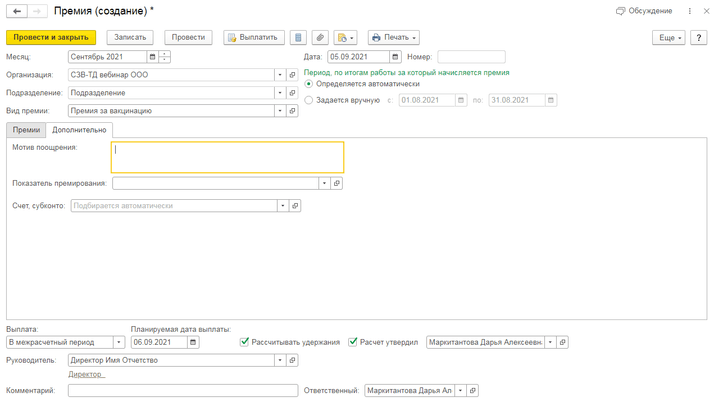714x408 pixels.
Task: Open calendar picker for Дата field
Action: coord(395,57)
